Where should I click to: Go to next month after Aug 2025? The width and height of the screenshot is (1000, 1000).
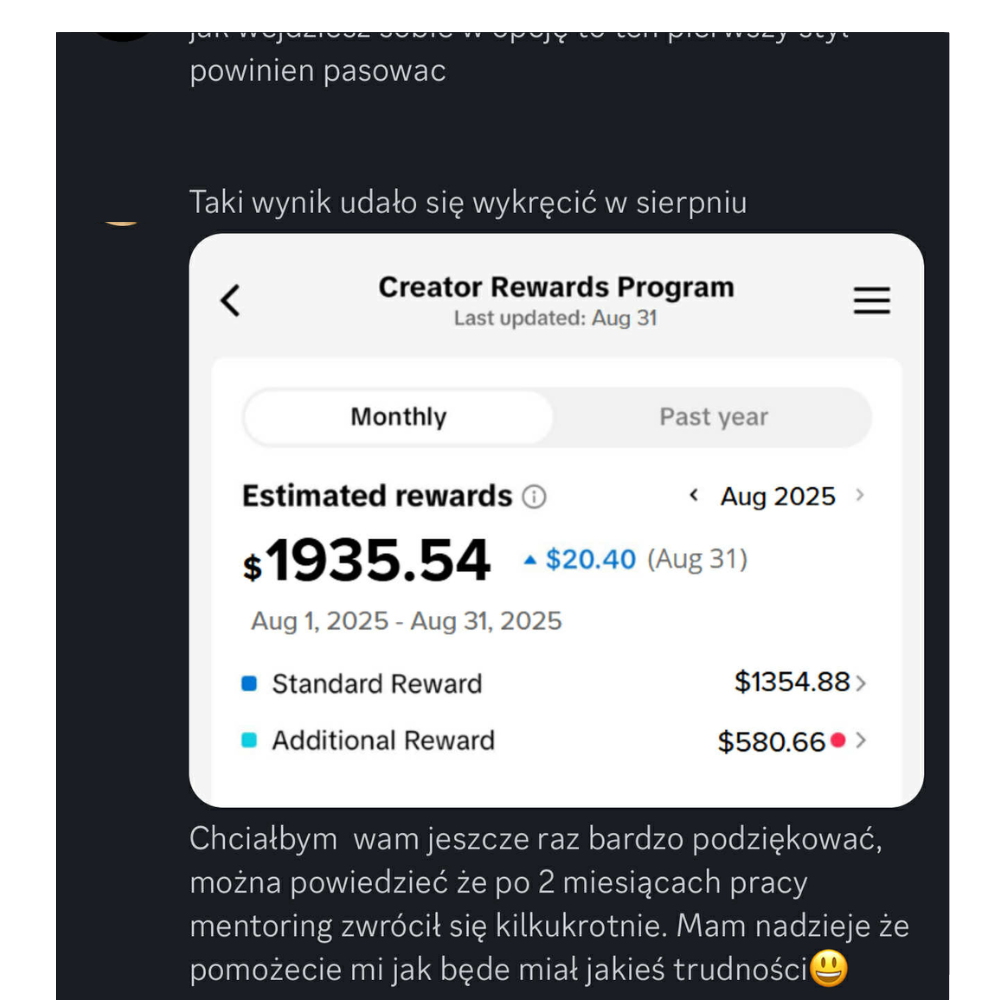[860, 496]
